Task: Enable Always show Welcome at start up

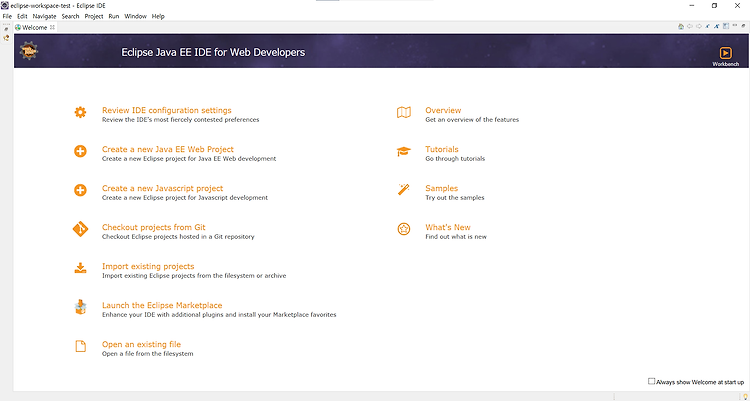Action: point(651,381)
